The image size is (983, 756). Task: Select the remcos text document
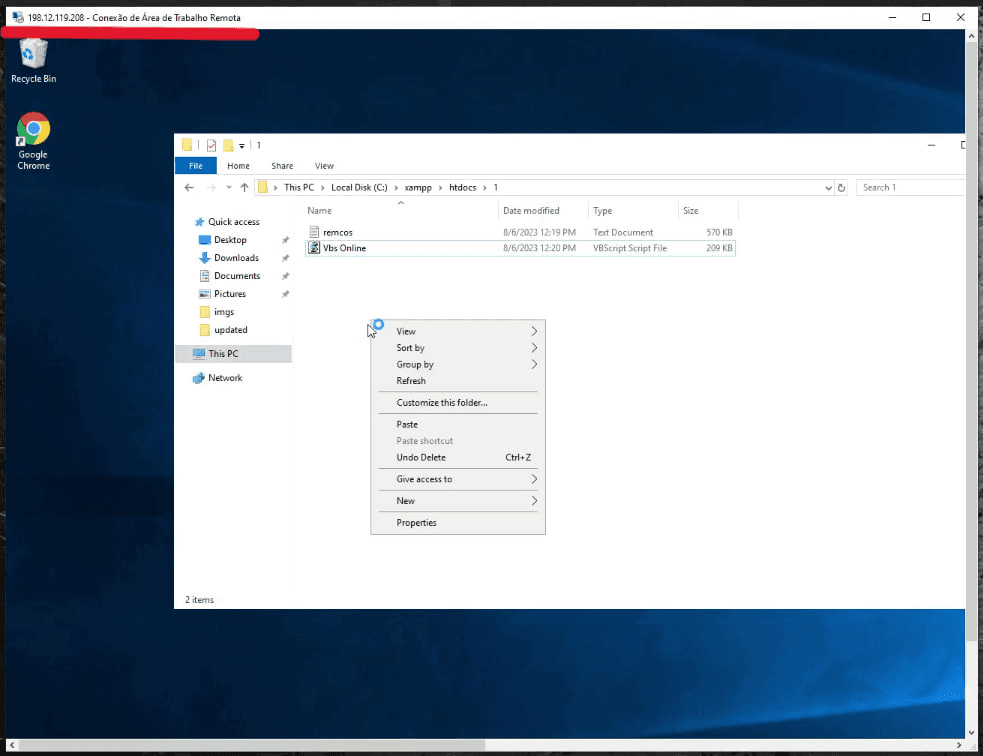(520, 232)
